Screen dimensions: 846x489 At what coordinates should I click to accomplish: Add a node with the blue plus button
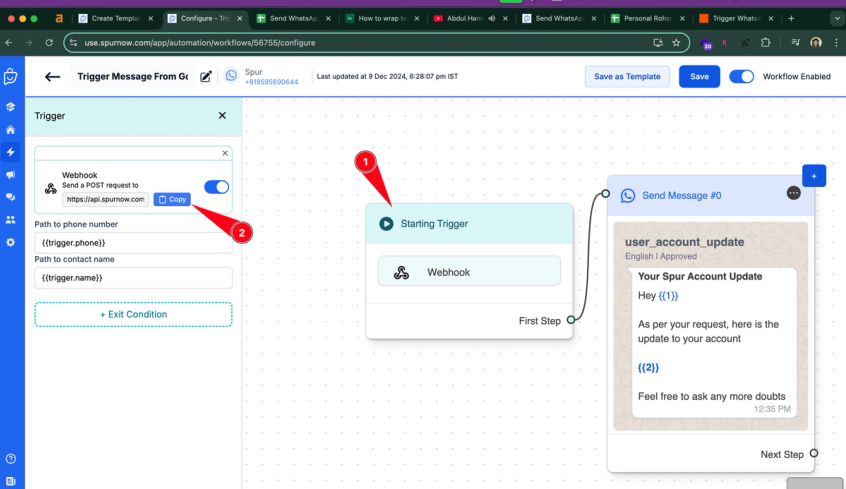tap(814, 176)
